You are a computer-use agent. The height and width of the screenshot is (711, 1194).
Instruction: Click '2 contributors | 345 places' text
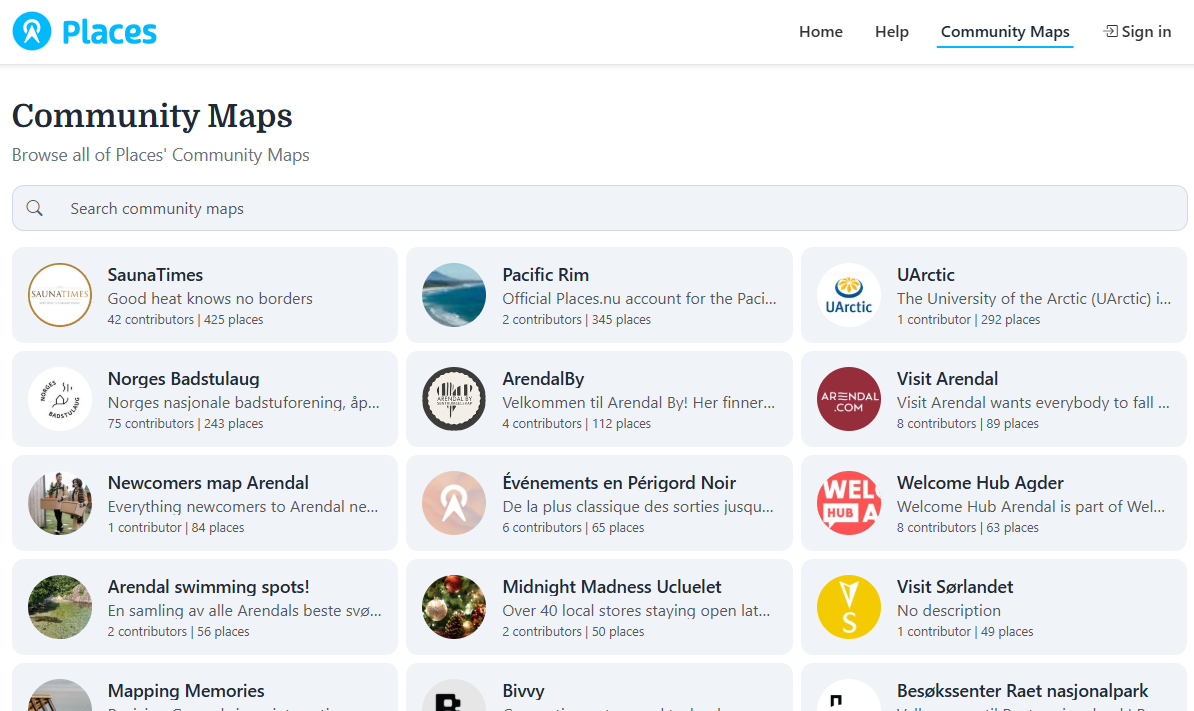[x=576, y=320]
